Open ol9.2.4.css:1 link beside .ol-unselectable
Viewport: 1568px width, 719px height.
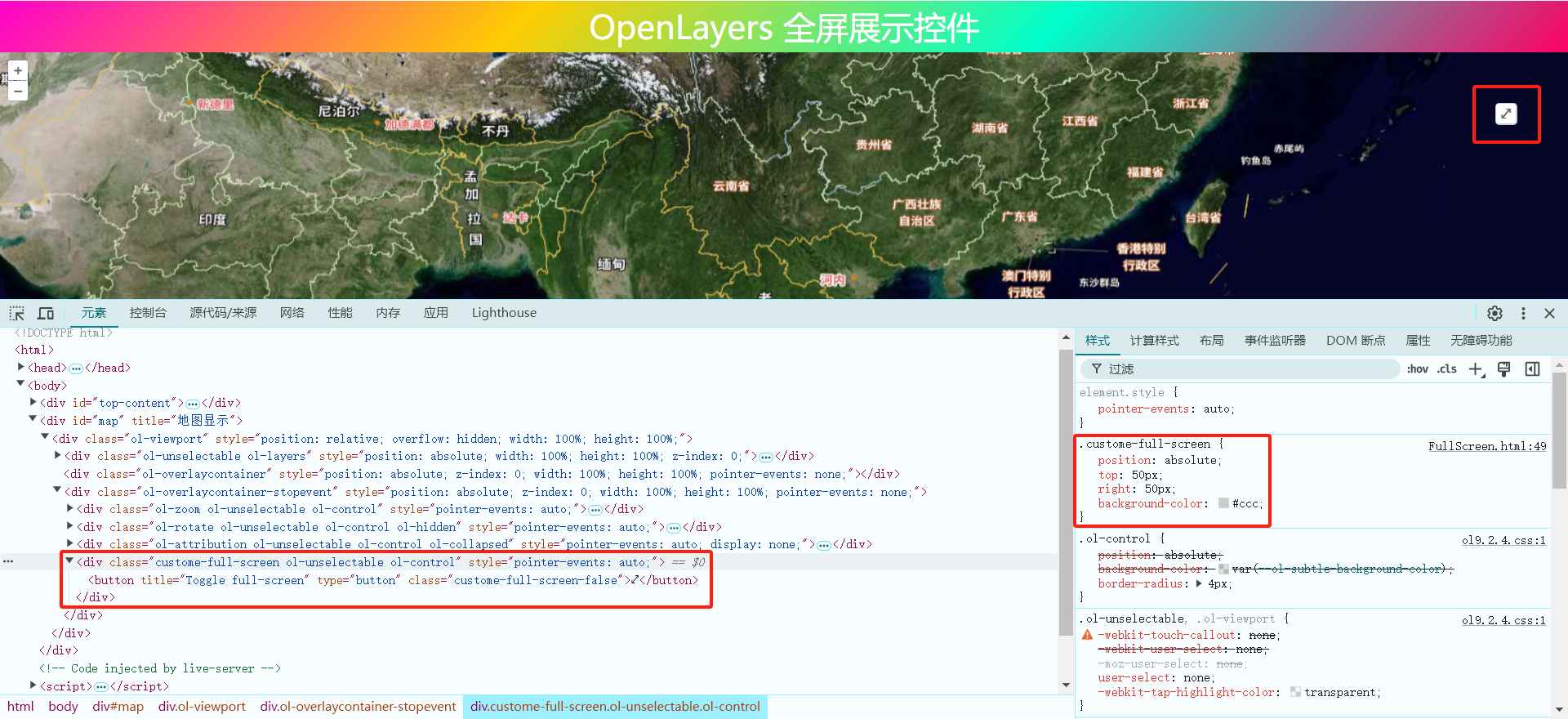coord(1503,620)
